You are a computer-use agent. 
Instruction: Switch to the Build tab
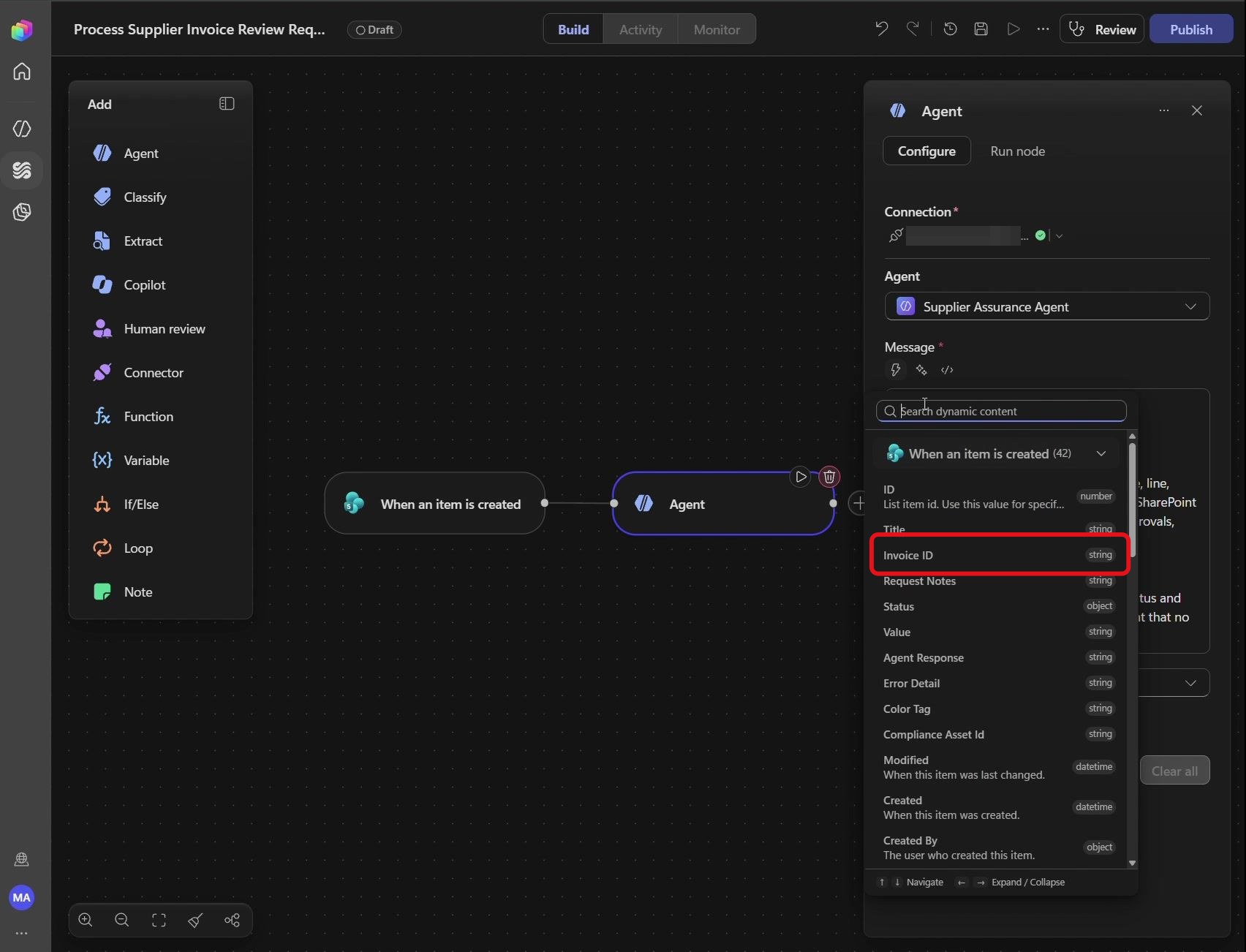pos(573,29)
